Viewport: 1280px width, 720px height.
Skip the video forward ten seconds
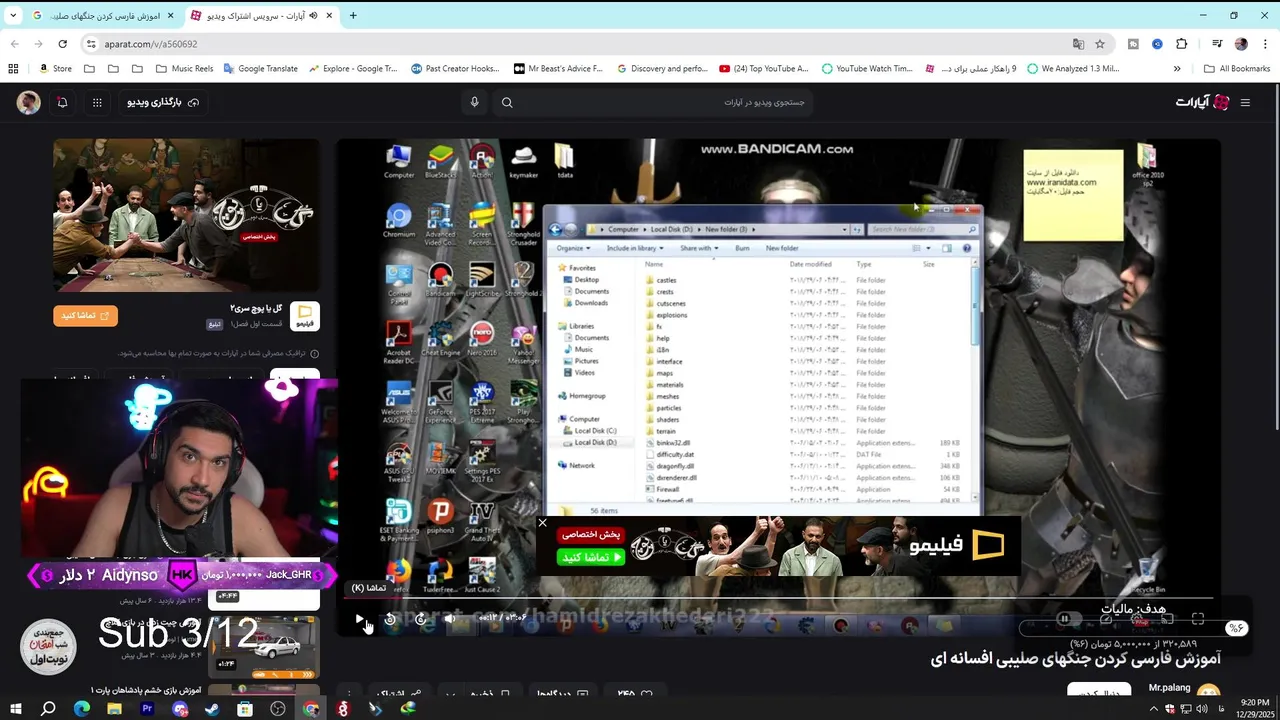pyautogui.click(x=420, y=619)
